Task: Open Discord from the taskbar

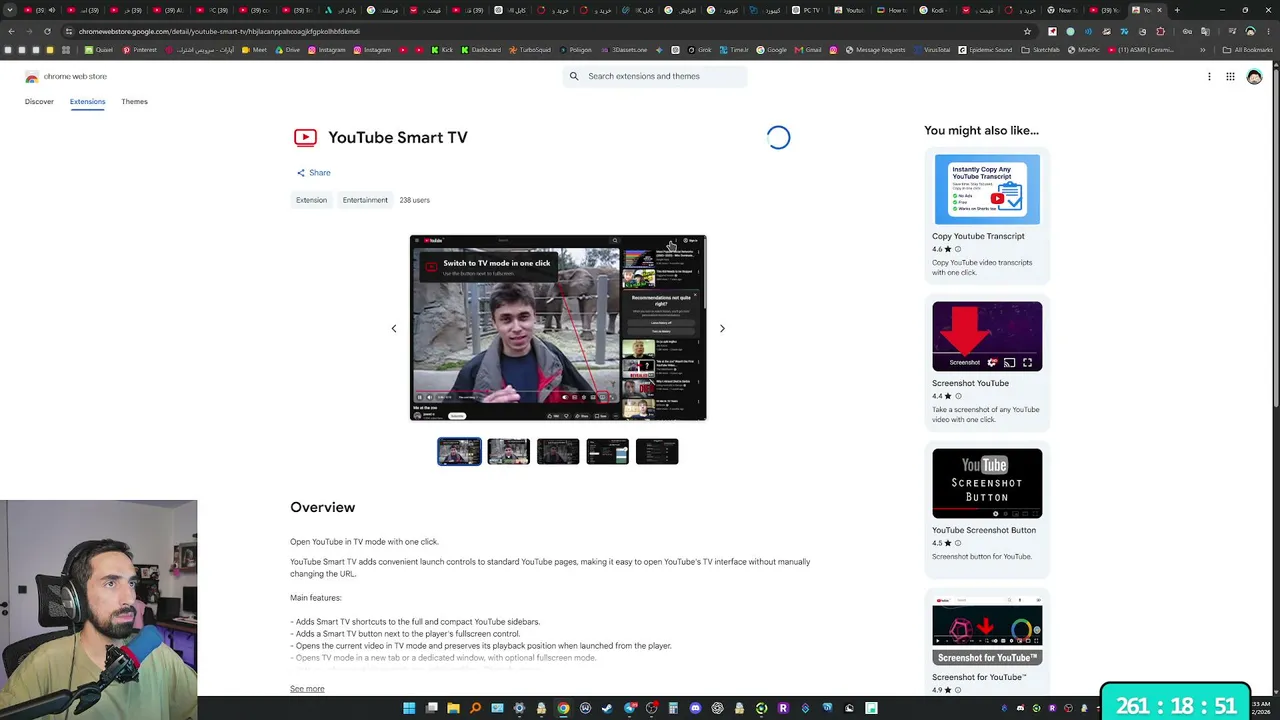Action: click(695, 708)
